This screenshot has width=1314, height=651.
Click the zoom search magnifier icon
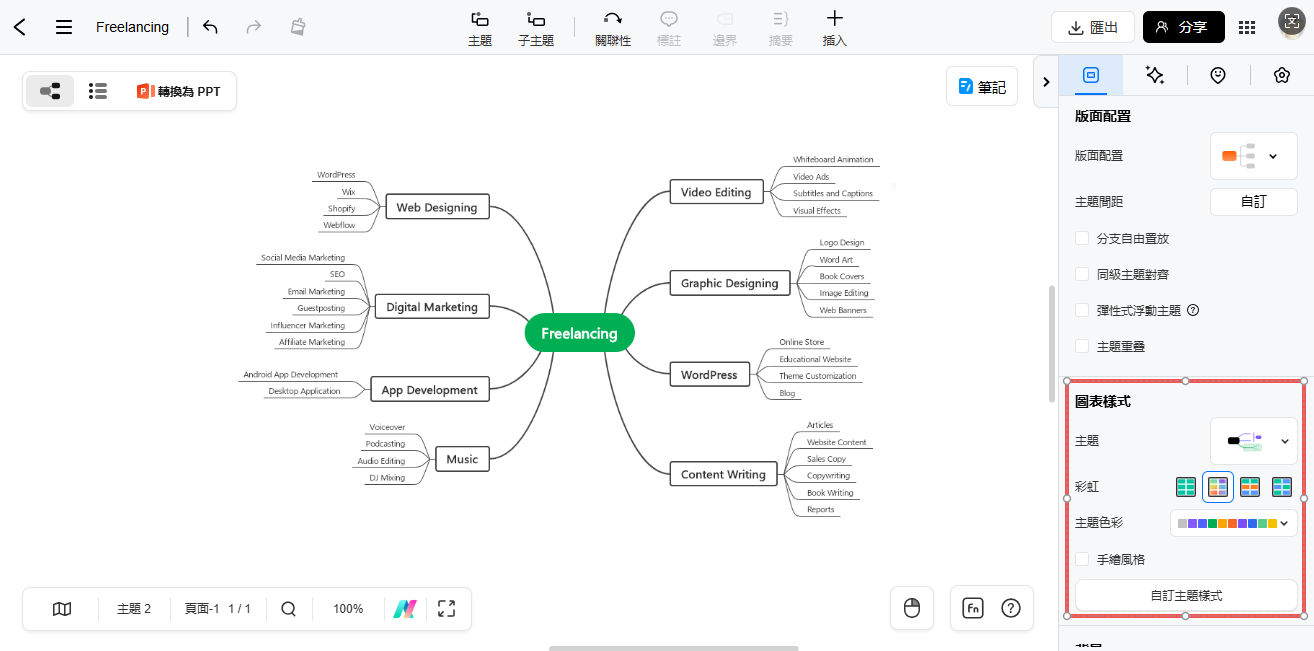click(288, 608)
